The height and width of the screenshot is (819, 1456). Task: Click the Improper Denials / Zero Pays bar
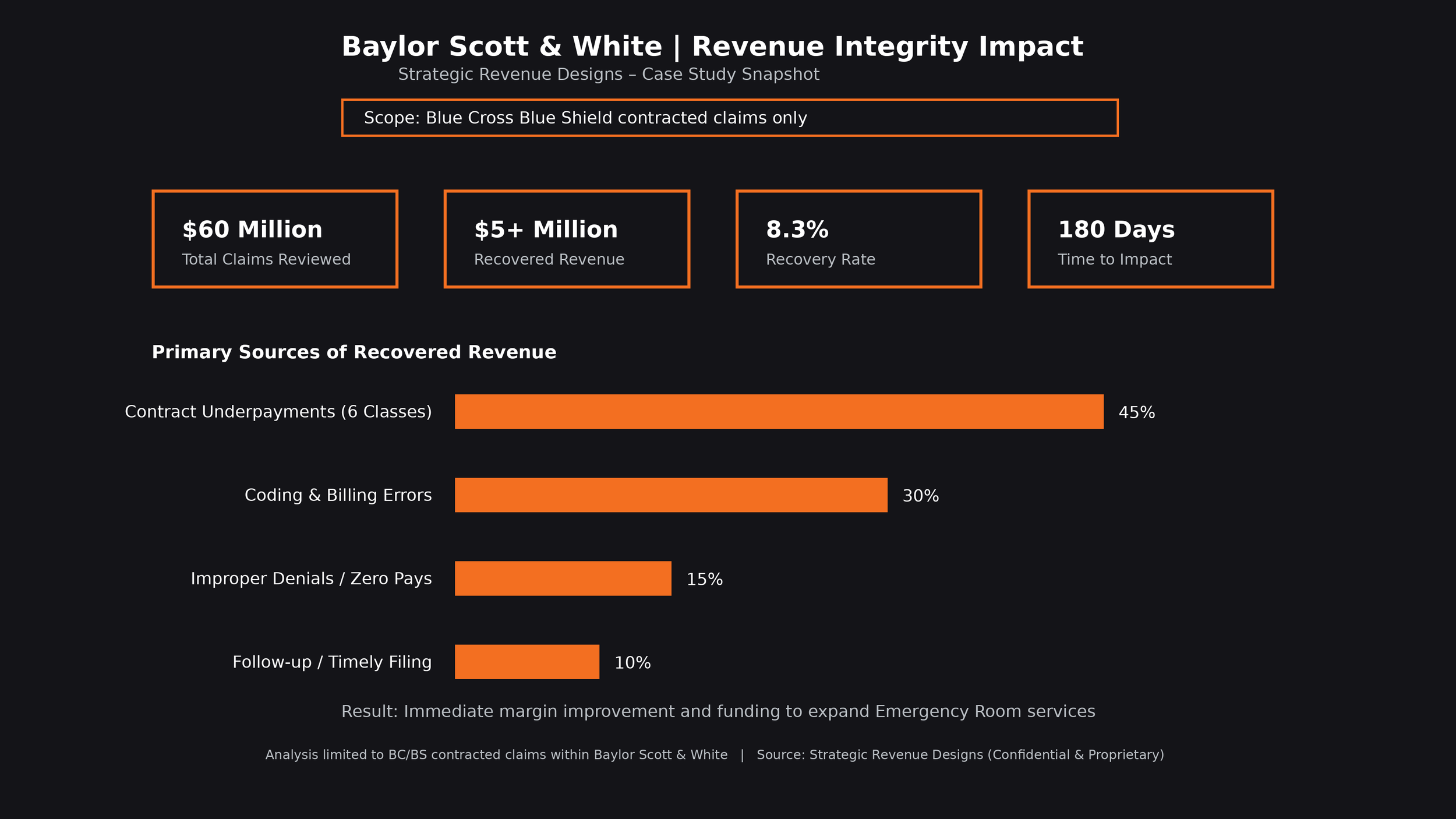[562, 579]
